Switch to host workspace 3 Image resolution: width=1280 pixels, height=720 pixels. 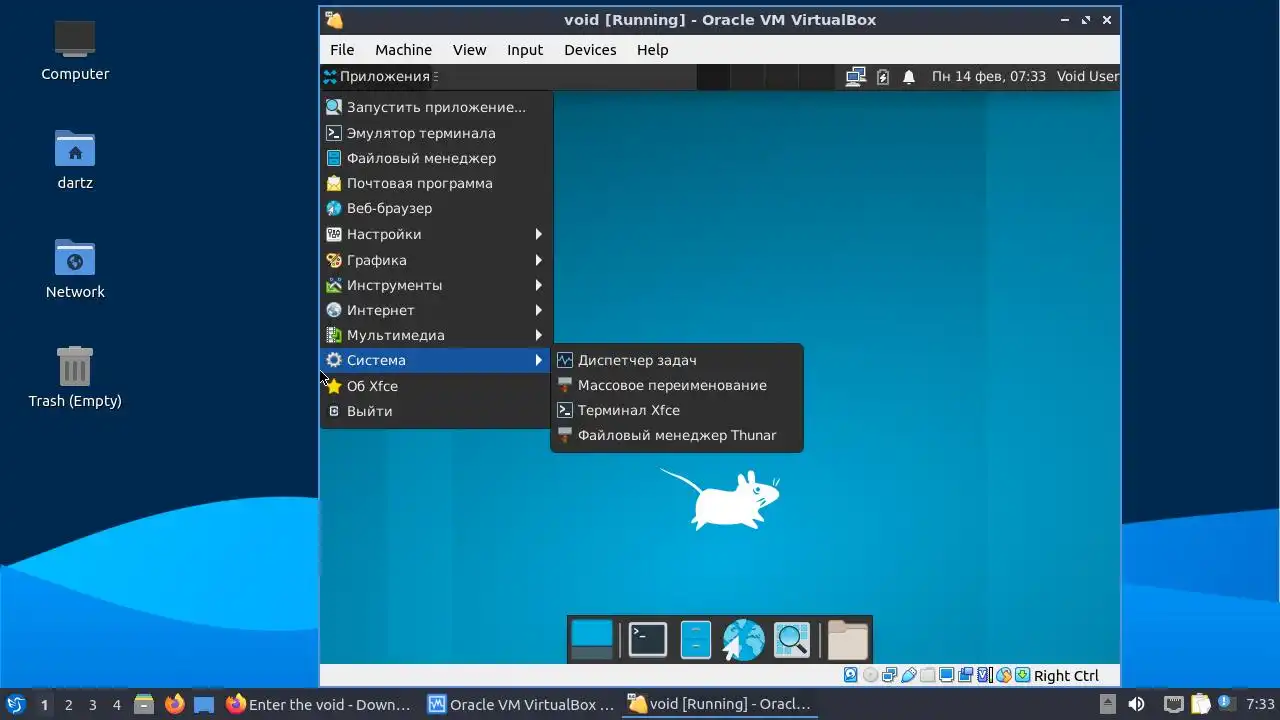pos(92,704)
